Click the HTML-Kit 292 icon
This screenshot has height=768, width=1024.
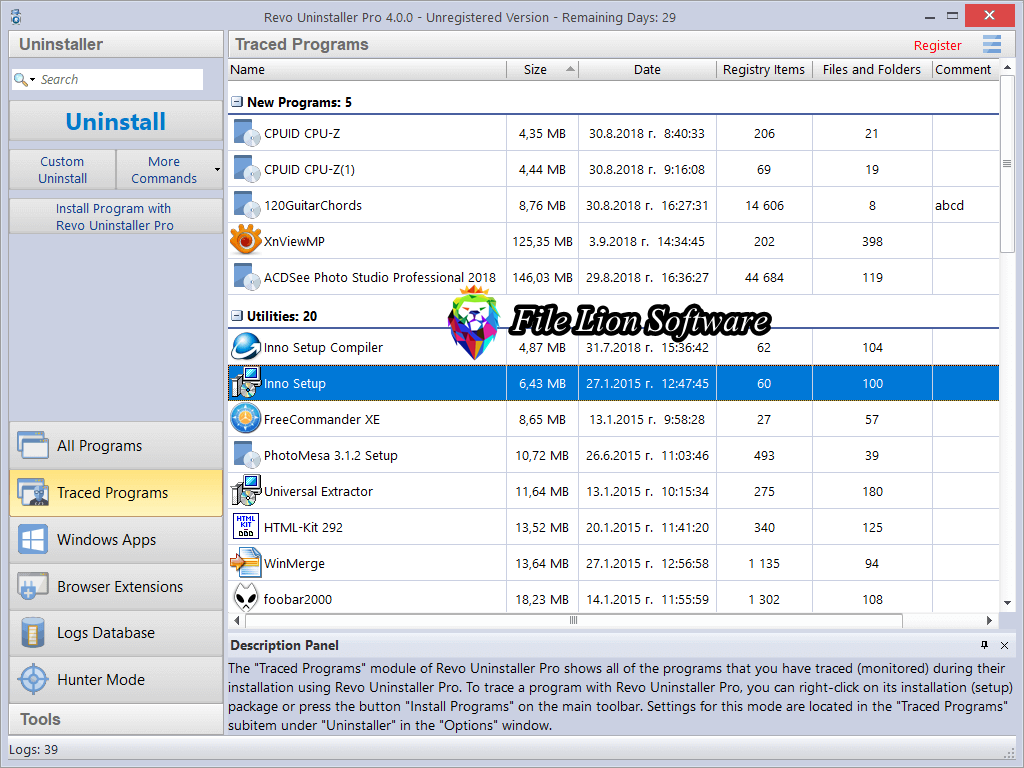coord(246,526)
